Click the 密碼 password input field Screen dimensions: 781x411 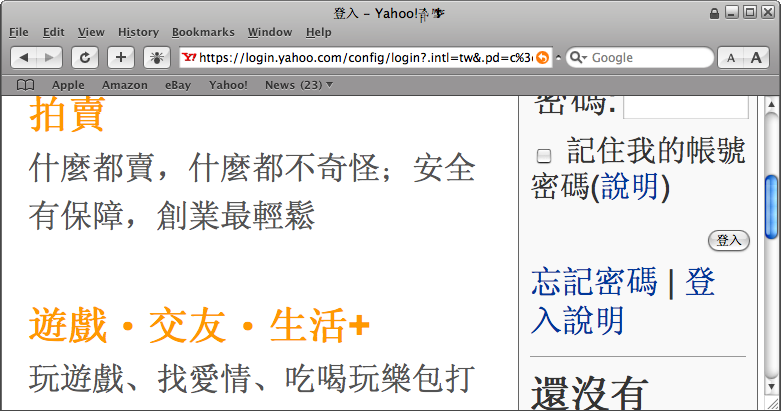[x=685, y=106]
